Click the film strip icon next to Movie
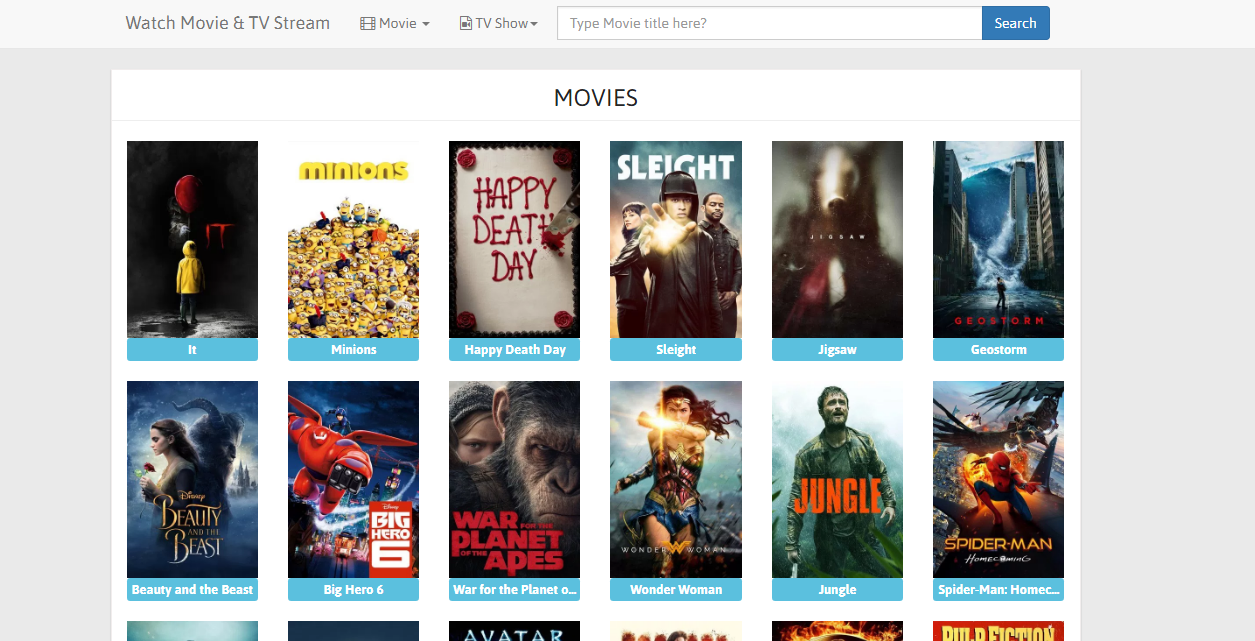 (366, 22)
